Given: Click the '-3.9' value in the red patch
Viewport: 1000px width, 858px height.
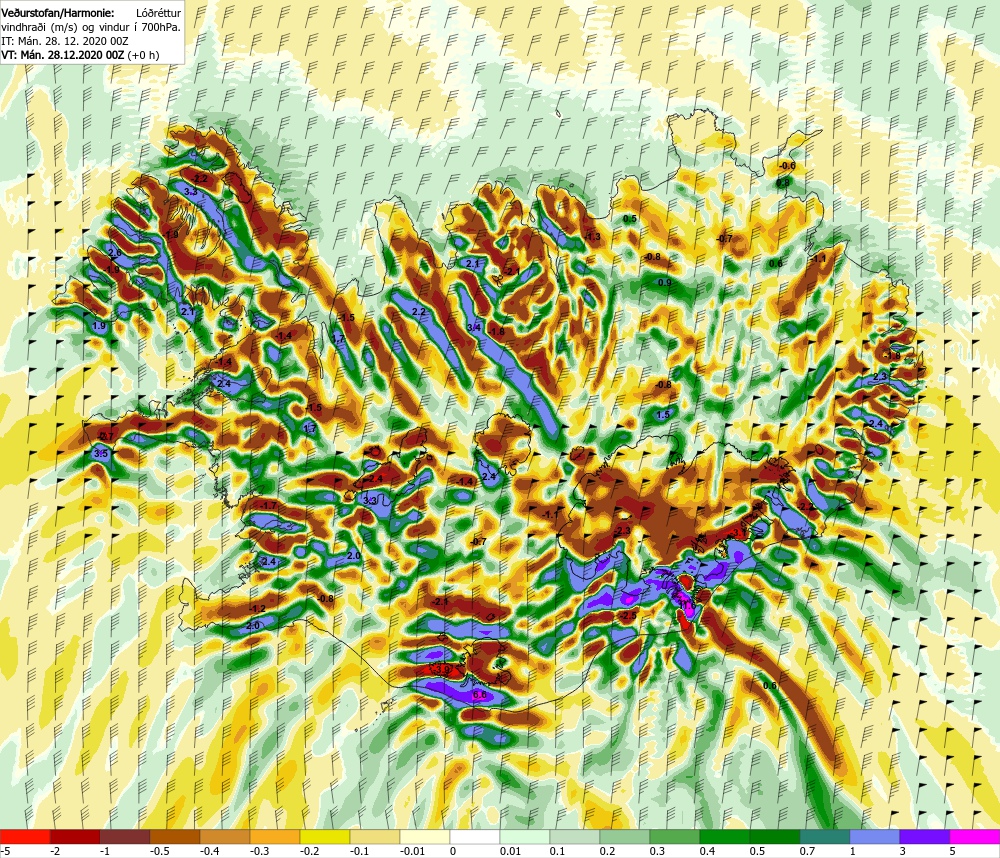Looking at the screenshot, I should point(441,670).
